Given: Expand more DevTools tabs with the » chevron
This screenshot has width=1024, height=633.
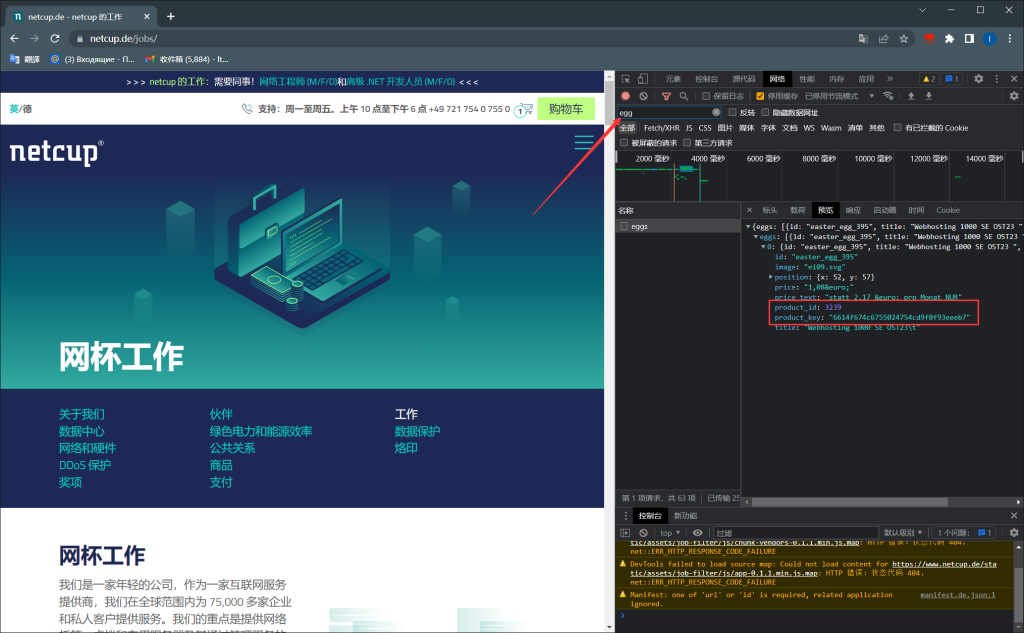Looking at the screenshot, I should (x=889, y=79).
